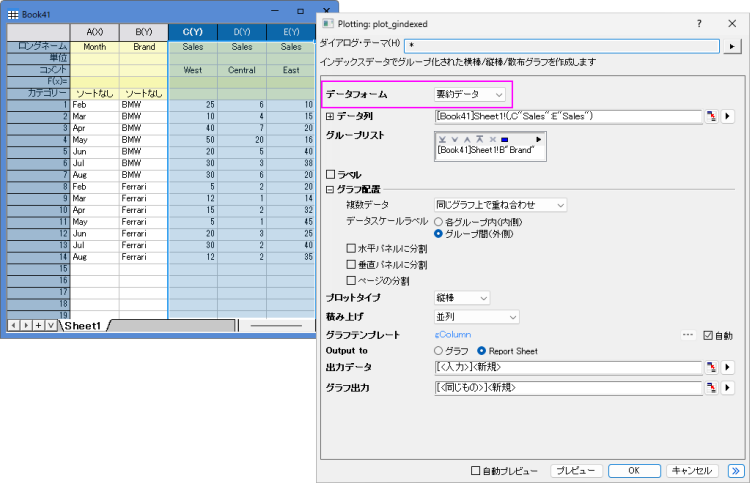Enable the ラベル checkbox
750x483 pixels.
331,175
